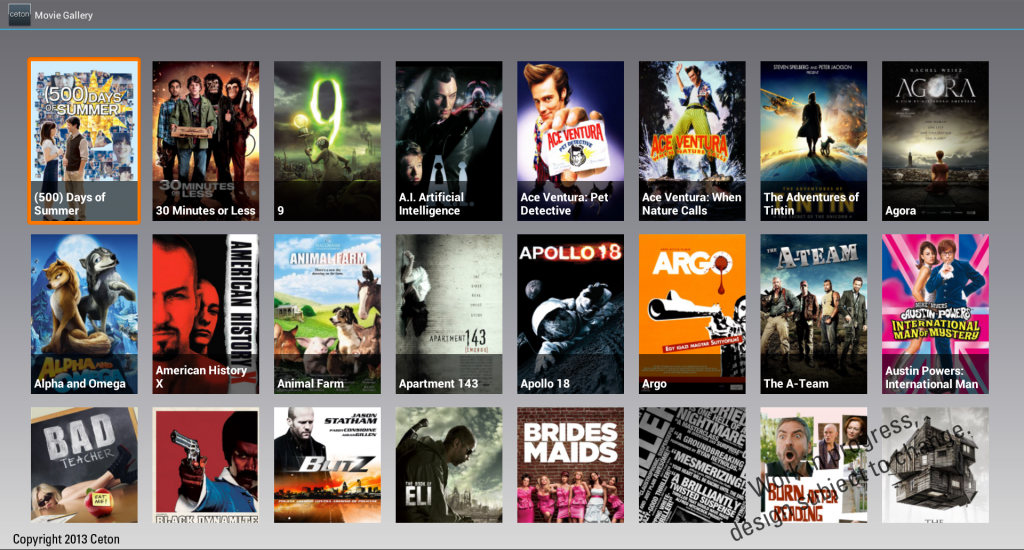Select the Apollo 18 poster
Image resolution: width=1024 pixels, height=550 pixels.
coord(570,314)
